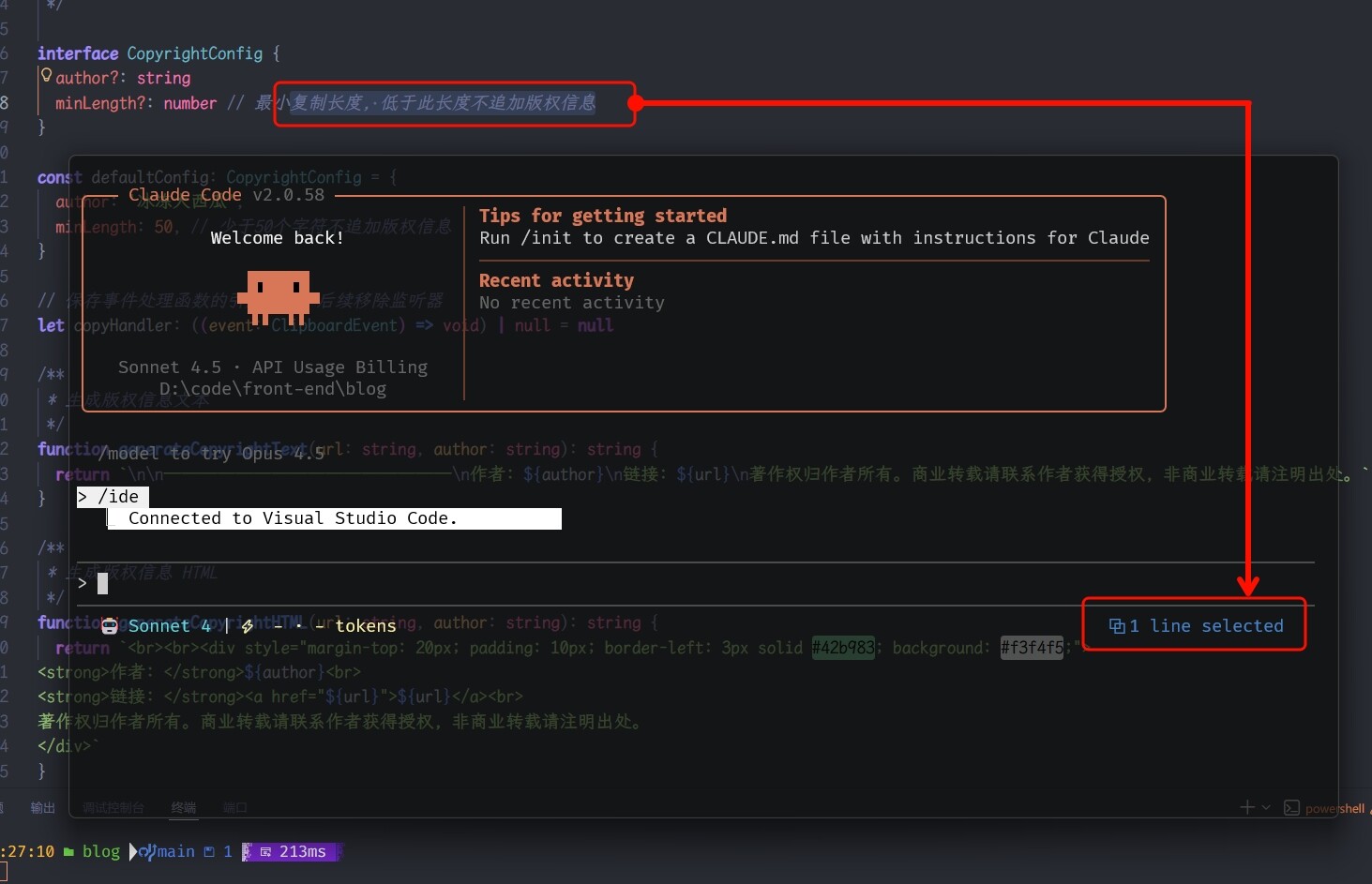Click the 'Welcome back!' text
Viewport: 1372px width, 884px height.
pos(277,238)
